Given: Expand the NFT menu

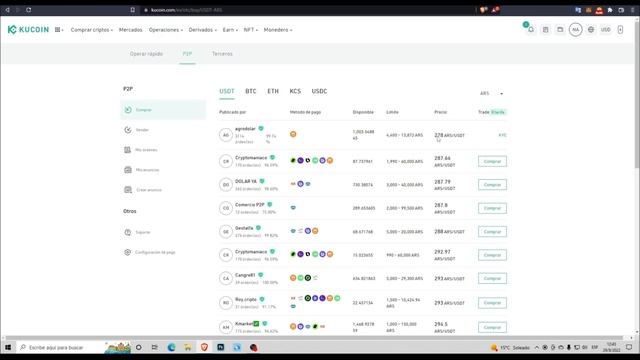Looking at the screenshot, I should (251, 30).
